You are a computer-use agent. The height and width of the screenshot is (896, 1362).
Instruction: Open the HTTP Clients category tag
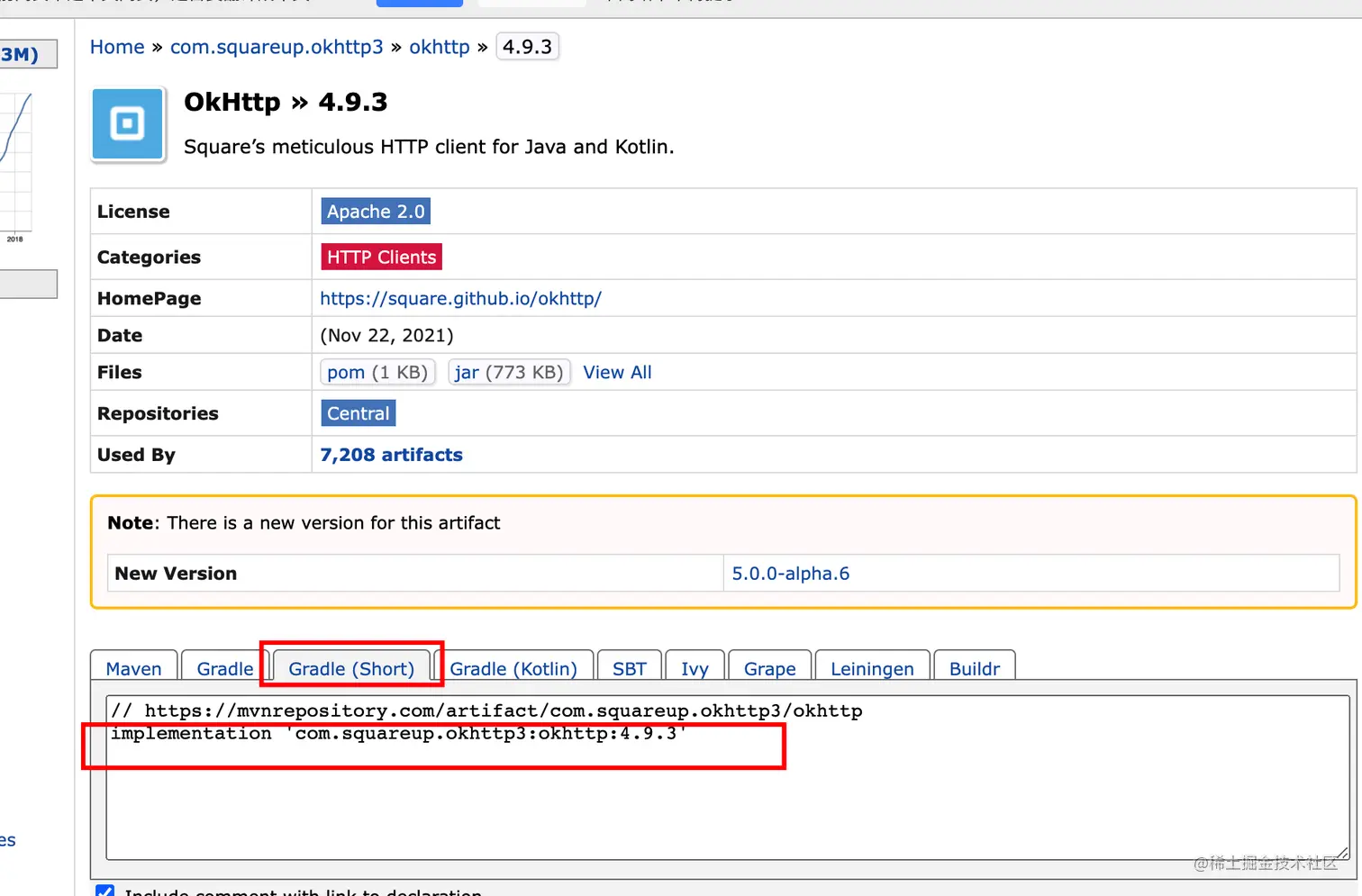click(381, 257)
